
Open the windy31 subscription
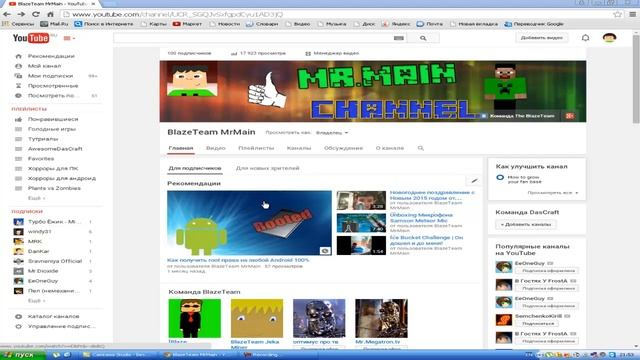[39, 231]
